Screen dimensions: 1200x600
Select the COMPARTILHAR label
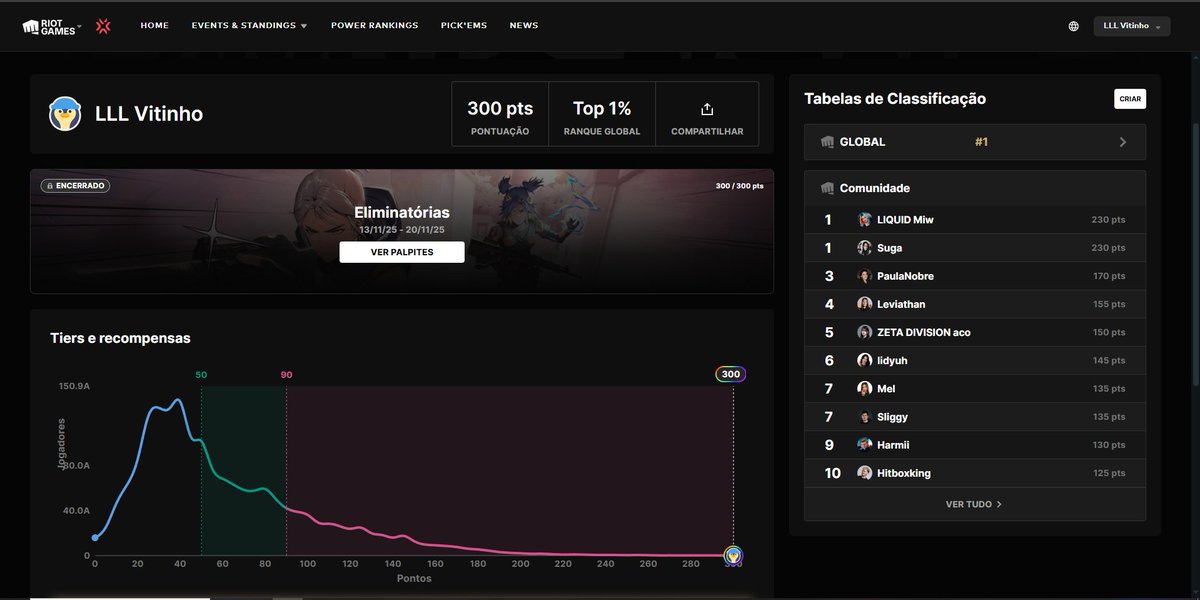click(707, 131)
